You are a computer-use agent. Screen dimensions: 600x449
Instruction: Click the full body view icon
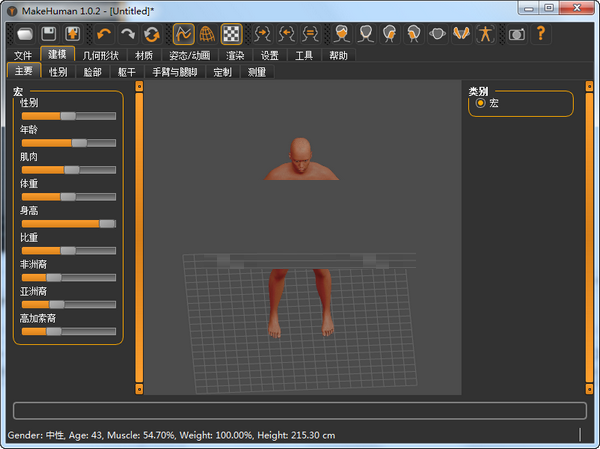pos(485,34)
